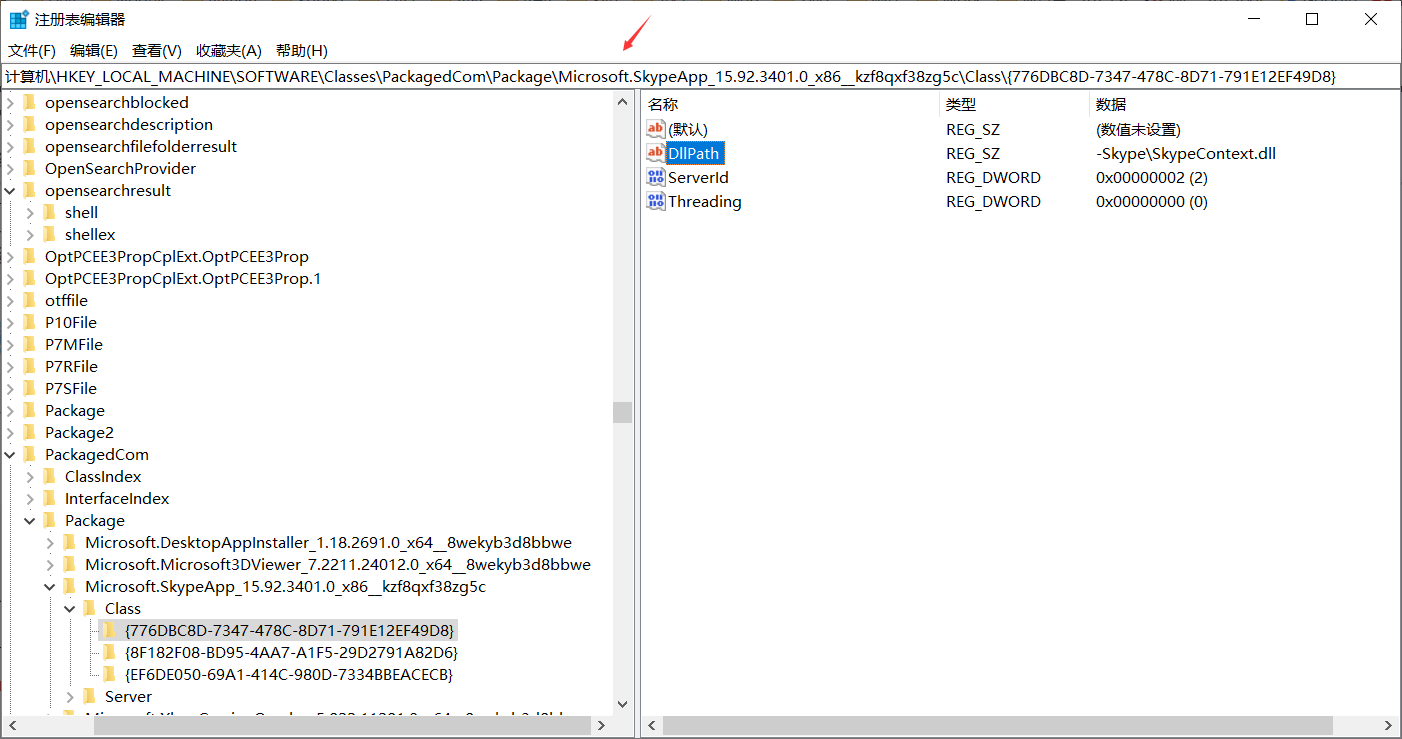Click the Registry Editor title bar icon
Viewport: 1402px width, 739px height.
click(19, 19)
